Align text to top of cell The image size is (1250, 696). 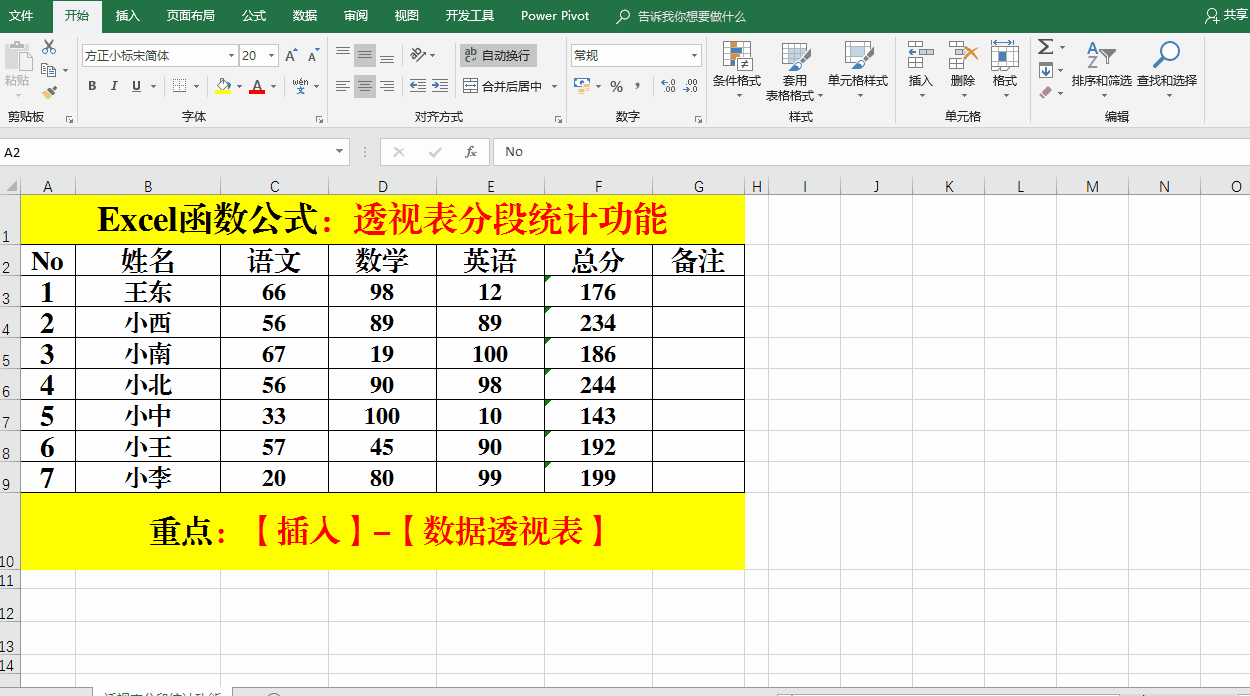pos(343,55)
